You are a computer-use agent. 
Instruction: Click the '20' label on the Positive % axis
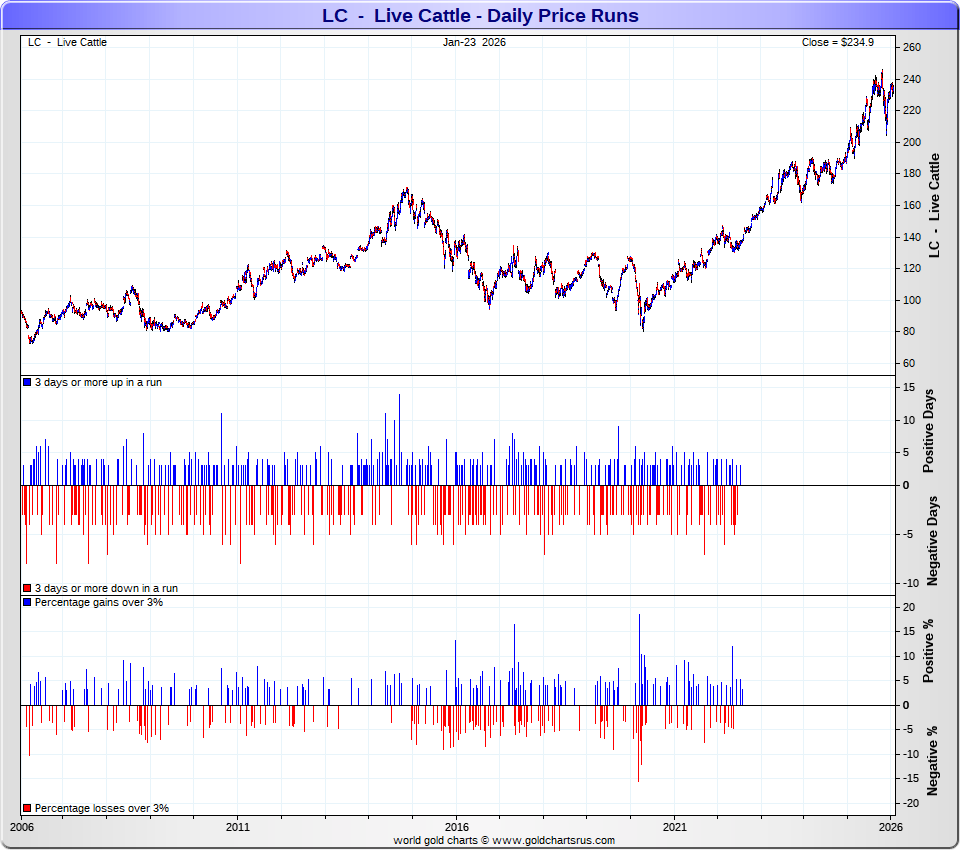click(909, 607)
